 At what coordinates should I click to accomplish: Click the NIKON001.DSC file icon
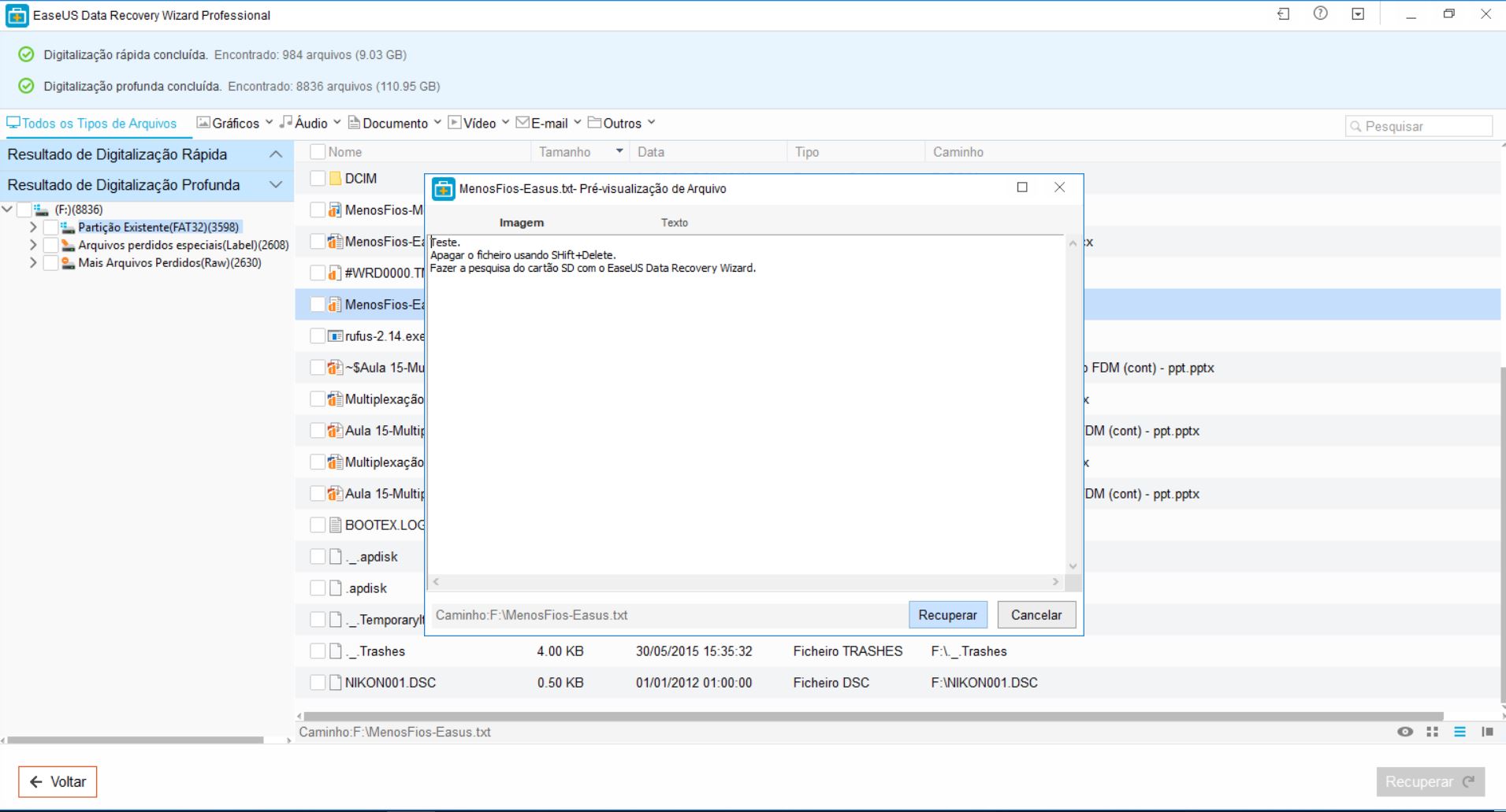click(x=335, y=683)
